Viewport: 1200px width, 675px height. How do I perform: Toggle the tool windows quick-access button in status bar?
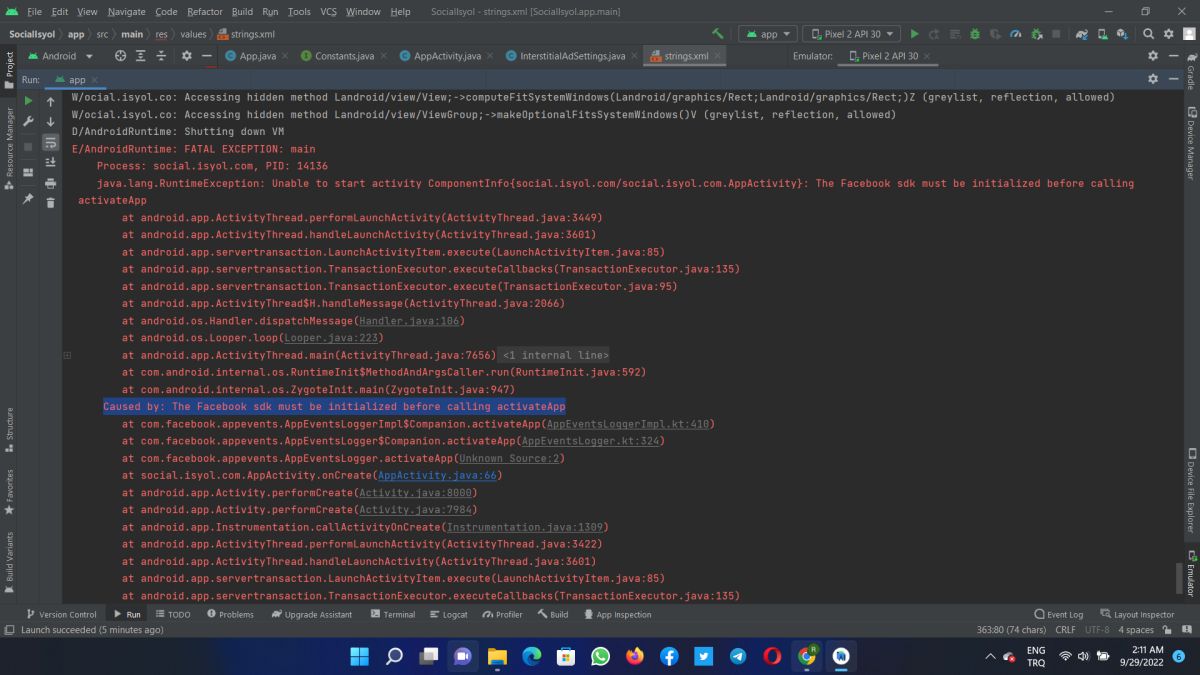(x=9, y=630)
